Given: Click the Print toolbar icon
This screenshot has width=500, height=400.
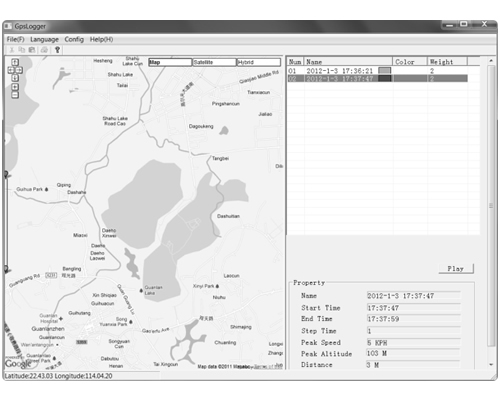Looking at the screenshot, I should coord(44,50).
